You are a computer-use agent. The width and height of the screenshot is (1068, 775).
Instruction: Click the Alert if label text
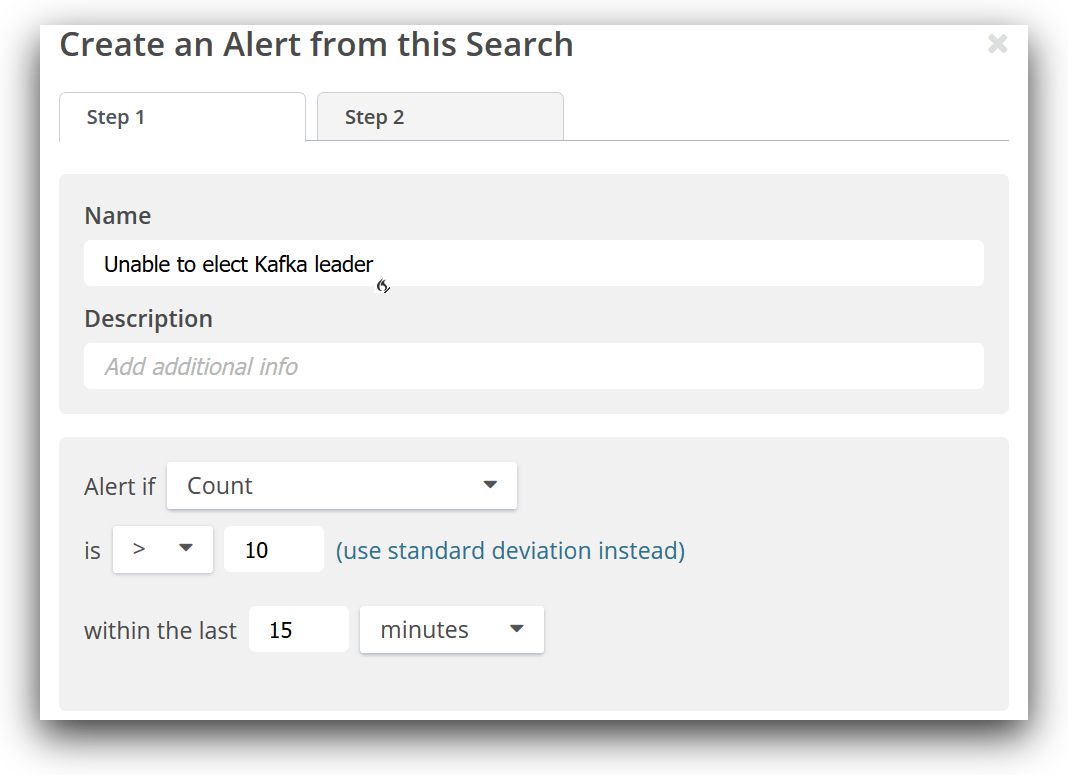click(120, 487)
